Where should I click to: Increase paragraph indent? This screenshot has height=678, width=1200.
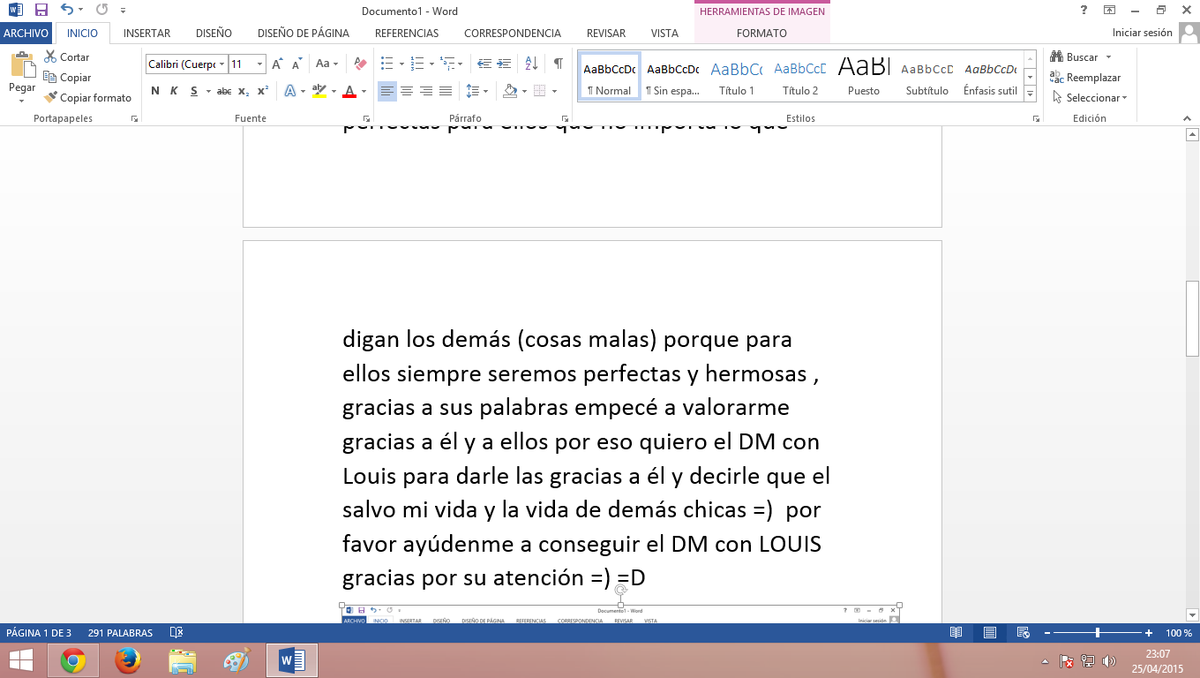point(504,64)
